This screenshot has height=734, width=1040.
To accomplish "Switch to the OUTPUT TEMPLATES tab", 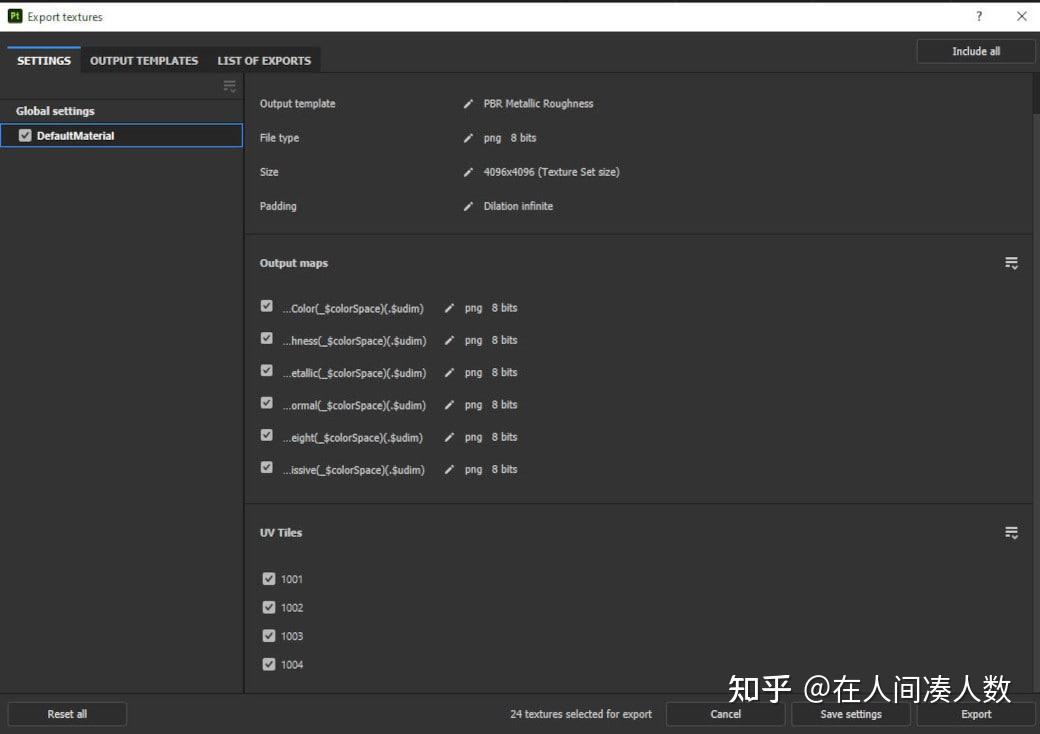I will click(x=143, y=60).
